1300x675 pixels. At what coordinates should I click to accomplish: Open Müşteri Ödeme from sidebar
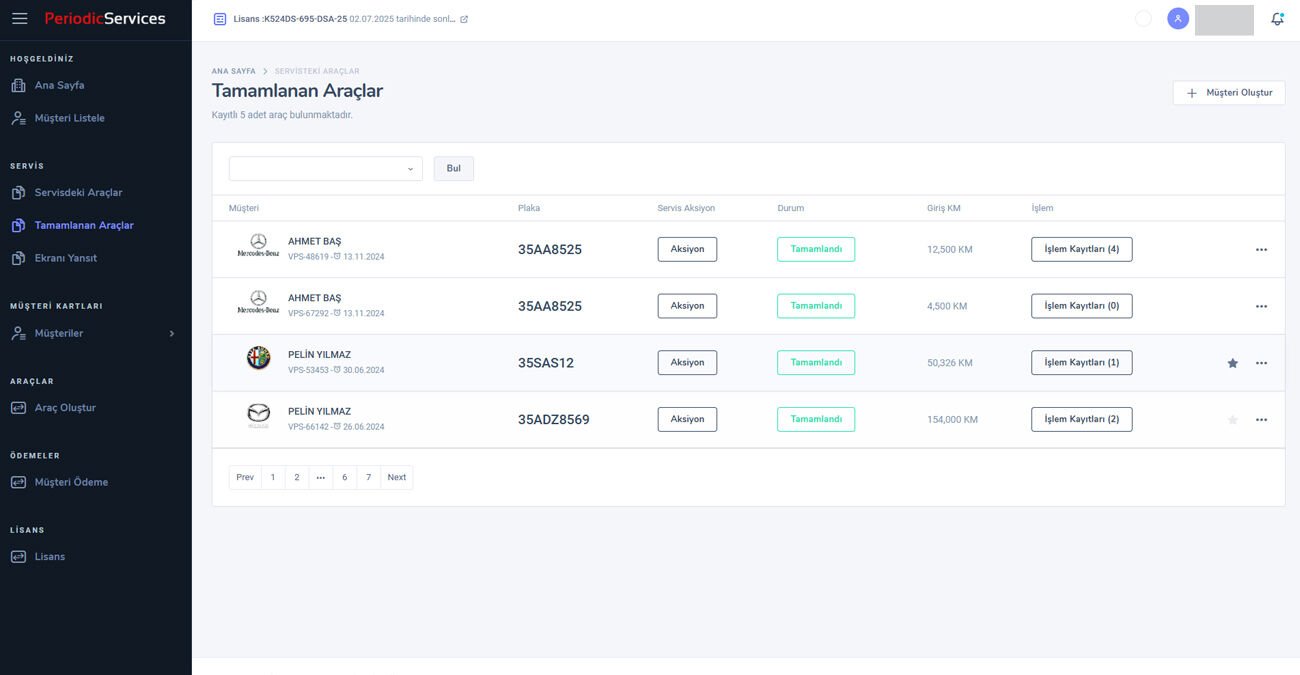click(x=71, y=482)
